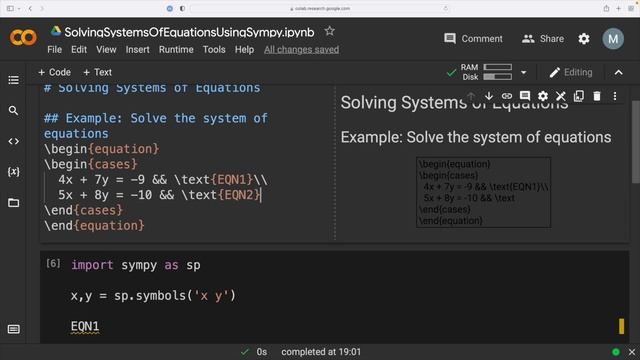The height and width of the screenshot is (360, 640).
Task: Open the Terminal panel icon
Action: (x=13, y=329)
